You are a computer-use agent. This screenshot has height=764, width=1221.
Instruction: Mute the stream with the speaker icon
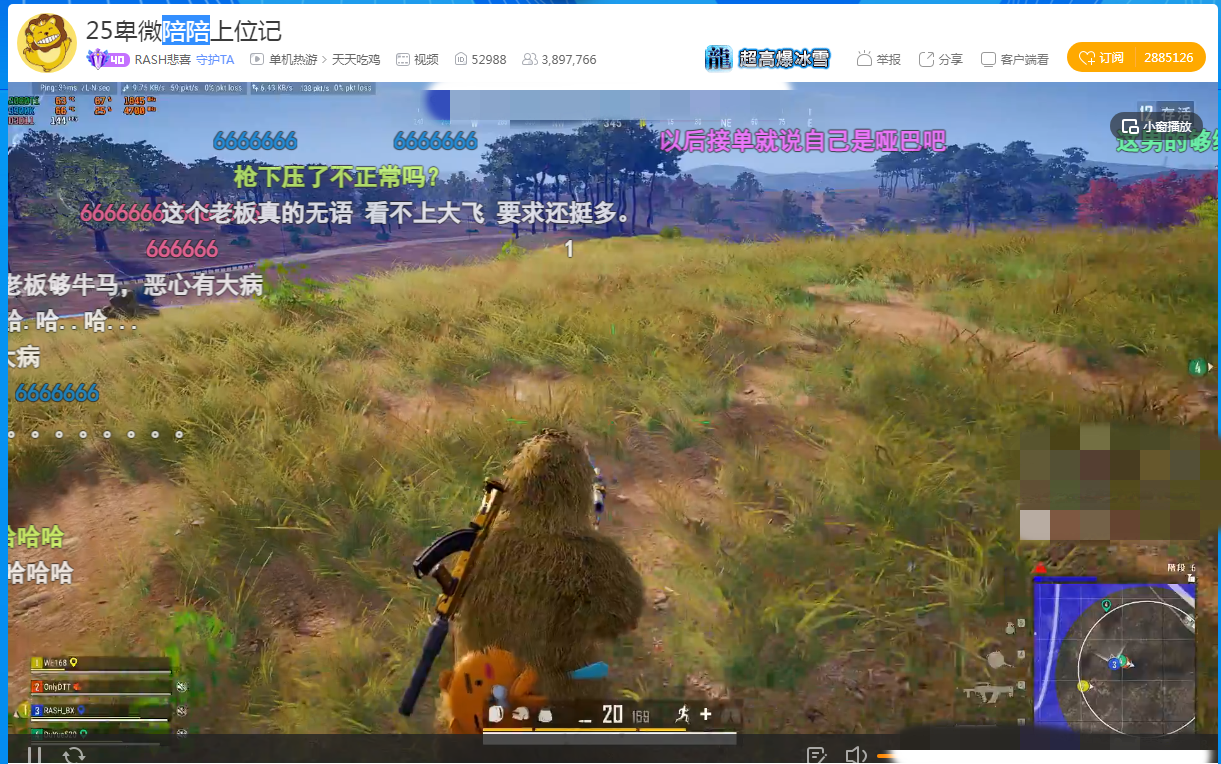(x=856, y=755)
